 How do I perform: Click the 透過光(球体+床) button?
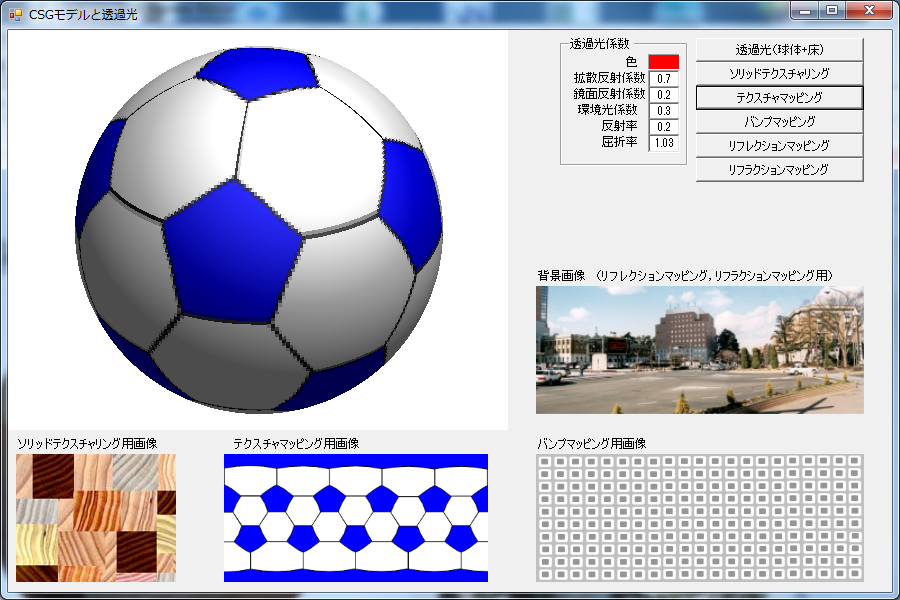[x=779, y=50]
